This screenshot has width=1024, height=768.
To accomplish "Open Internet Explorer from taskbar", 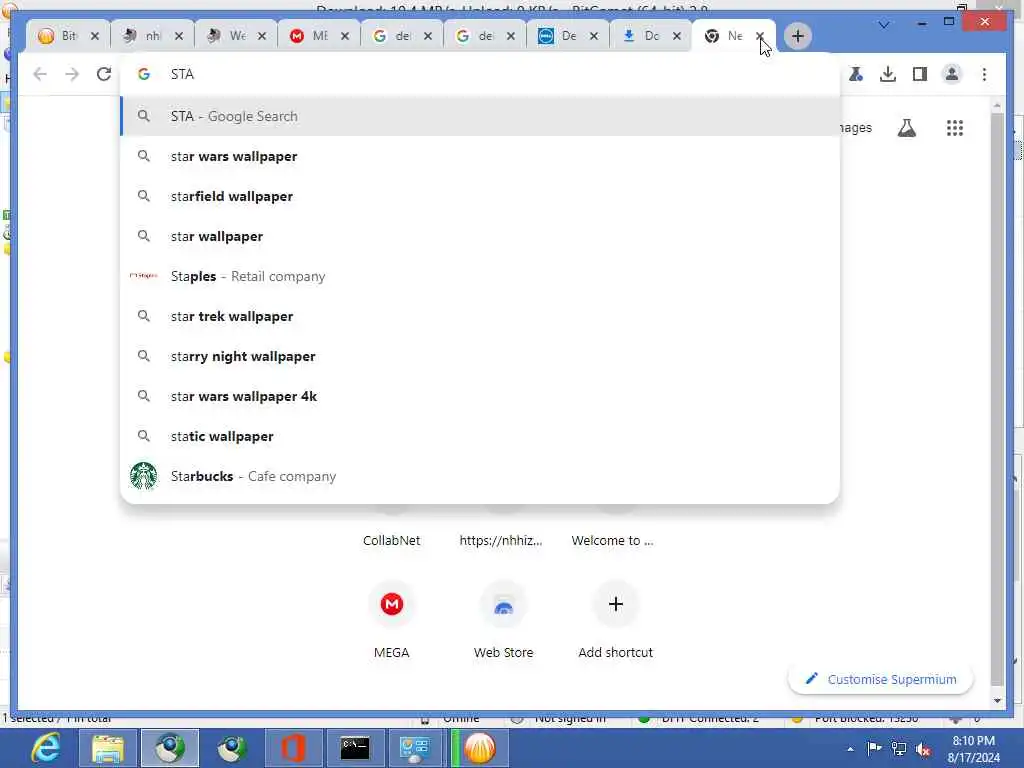I will [46, 748].
